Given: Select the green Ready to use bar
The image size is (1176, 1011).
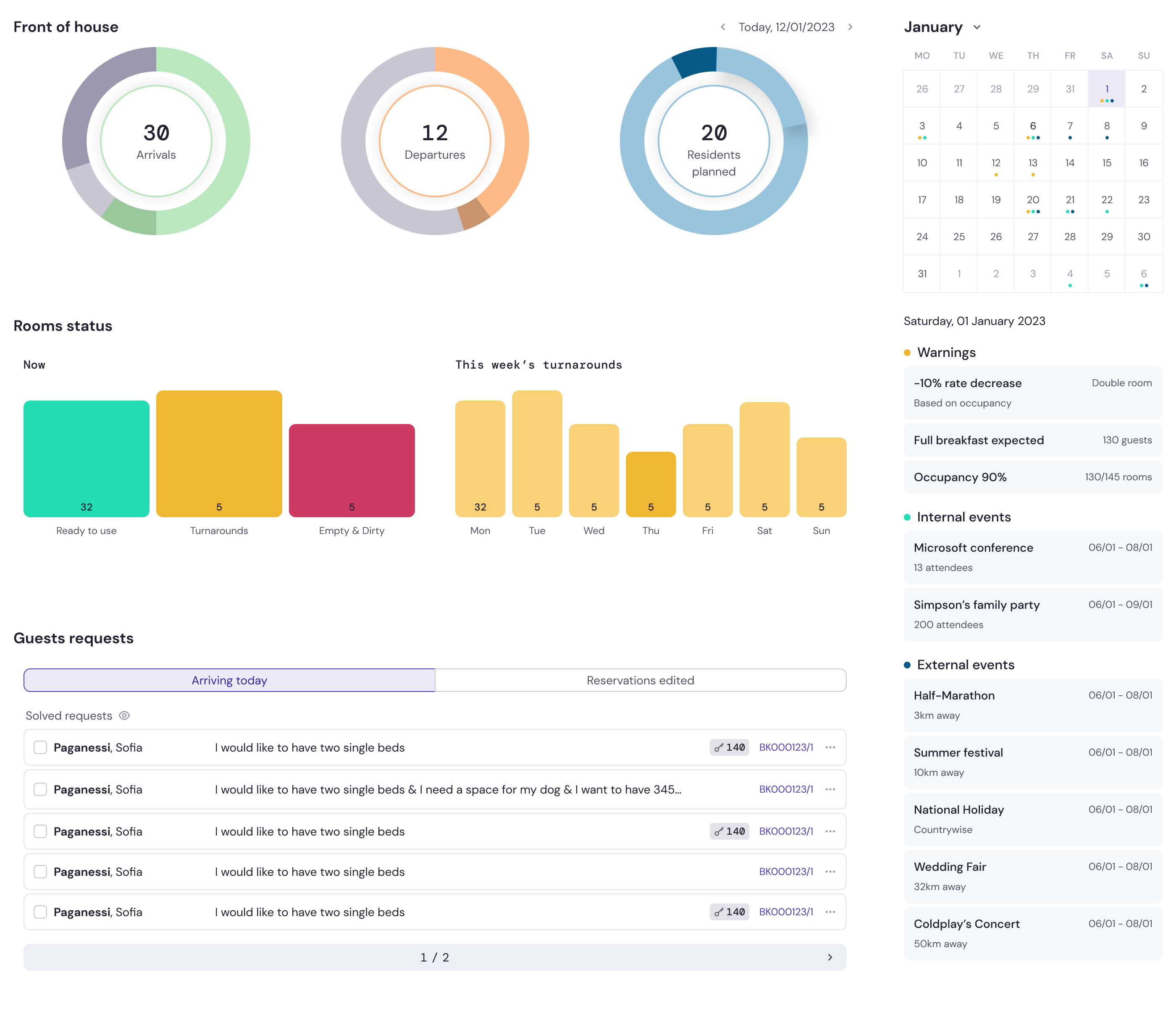Looking at the screenshot, I should tap(86, 458).
